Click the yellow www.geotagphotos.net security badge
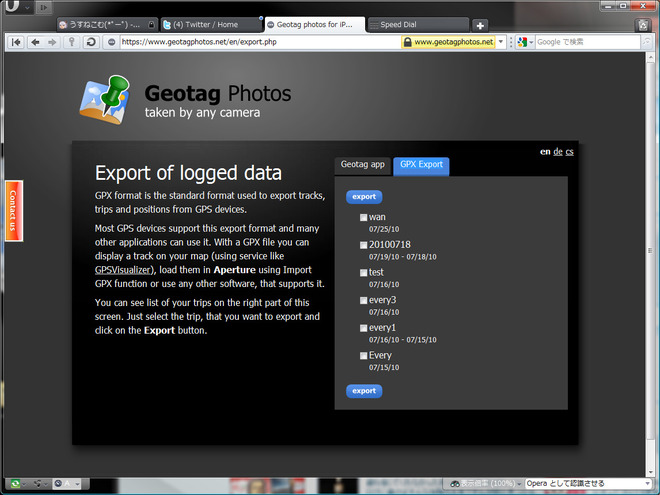 point(448,42)
